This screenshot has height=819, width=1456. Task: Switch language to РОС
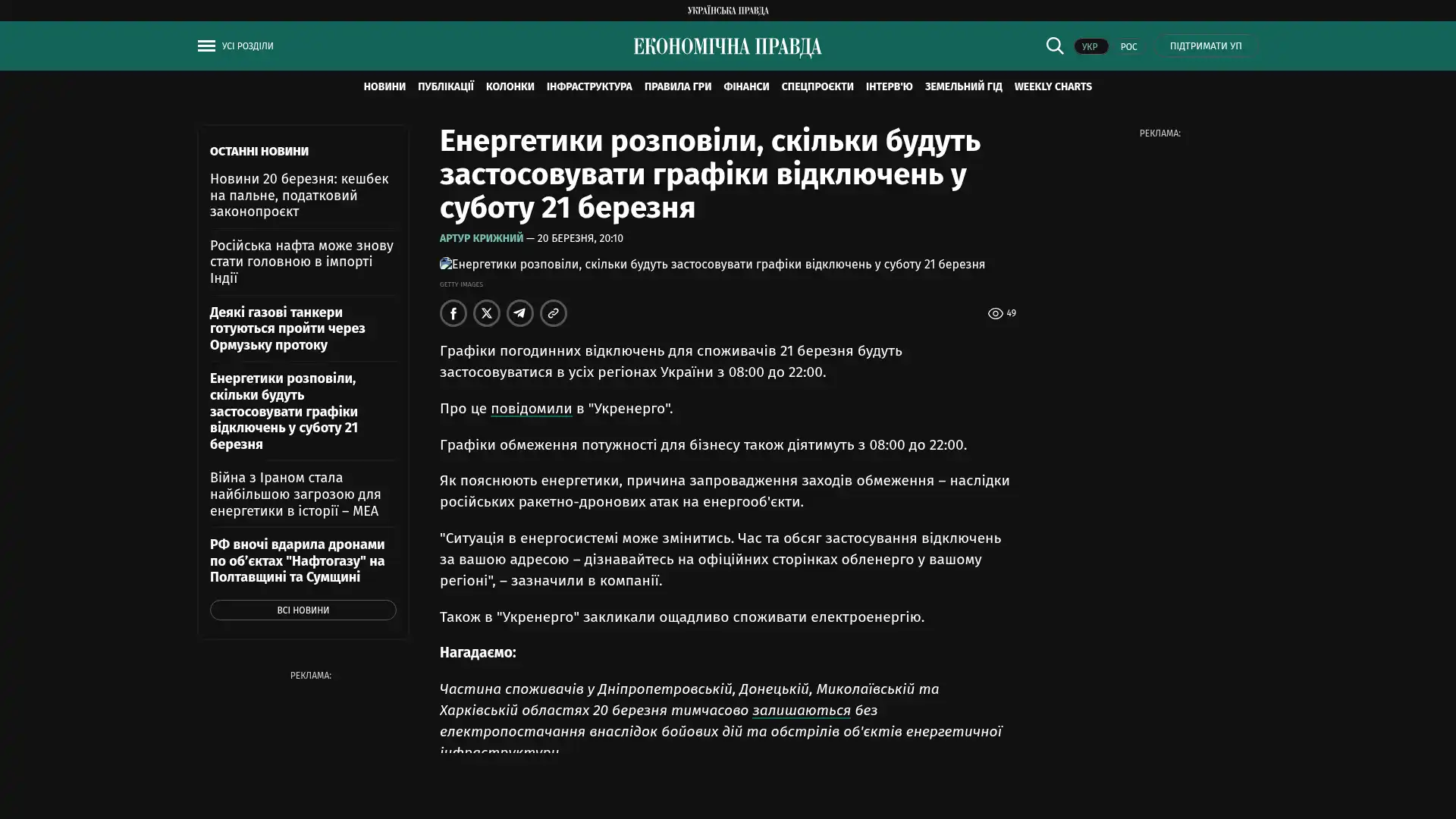[1128, 47]
